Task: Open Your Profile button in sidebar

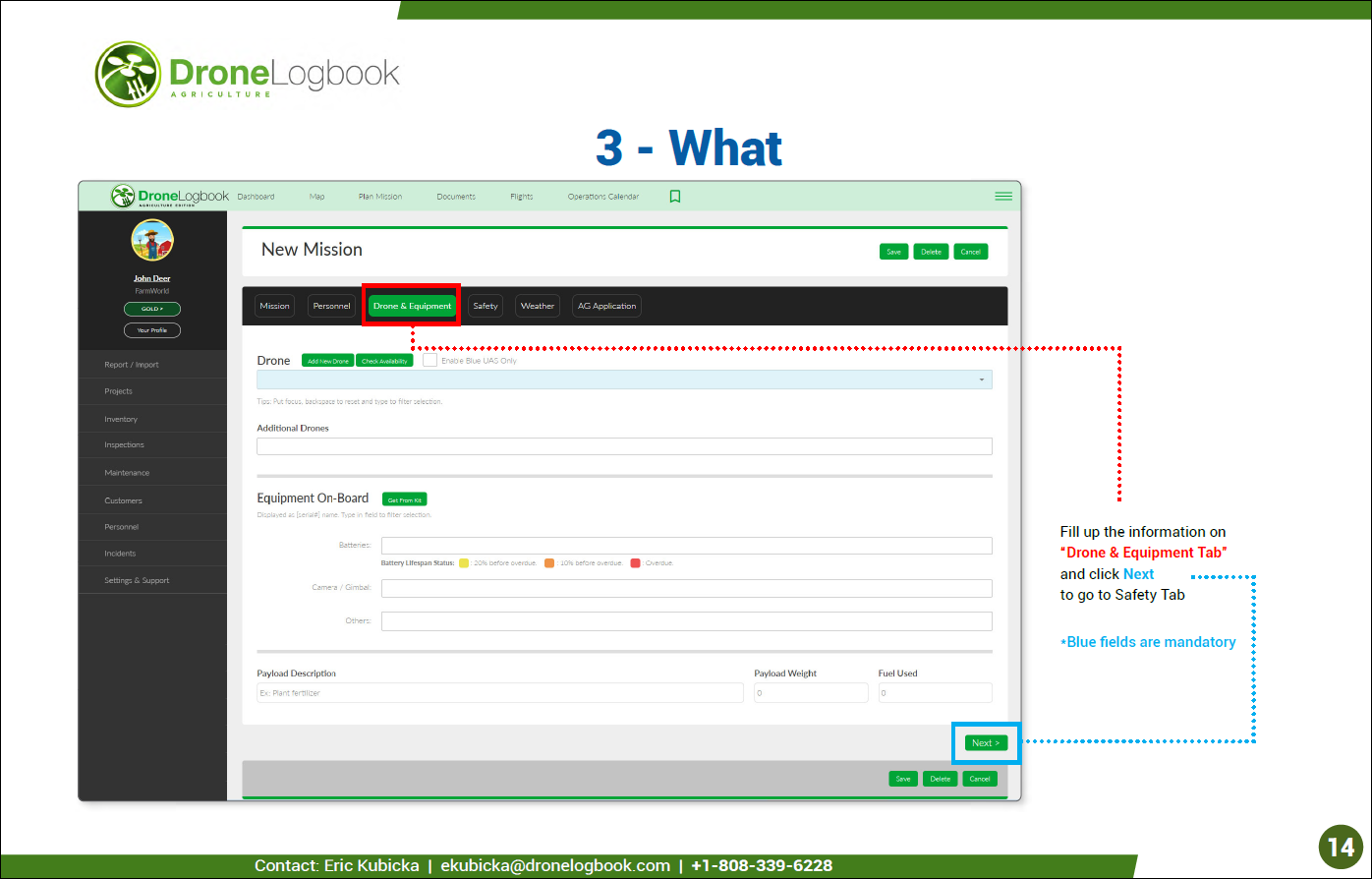Action: [x=152, y=330]
